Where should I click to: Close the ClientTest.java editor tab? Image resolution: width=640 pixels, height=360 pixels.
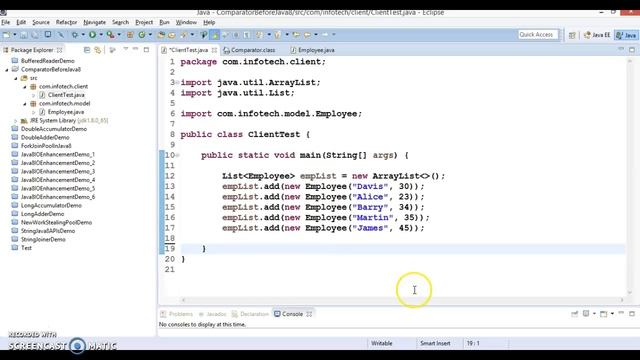[214, 50]
